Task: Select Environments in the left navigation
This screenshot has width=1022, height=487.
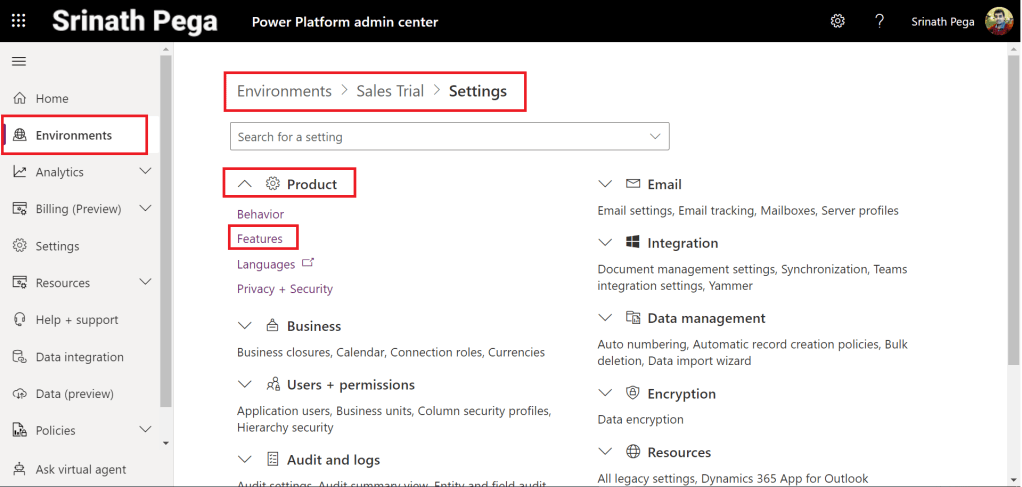Action: coord(73,135)
